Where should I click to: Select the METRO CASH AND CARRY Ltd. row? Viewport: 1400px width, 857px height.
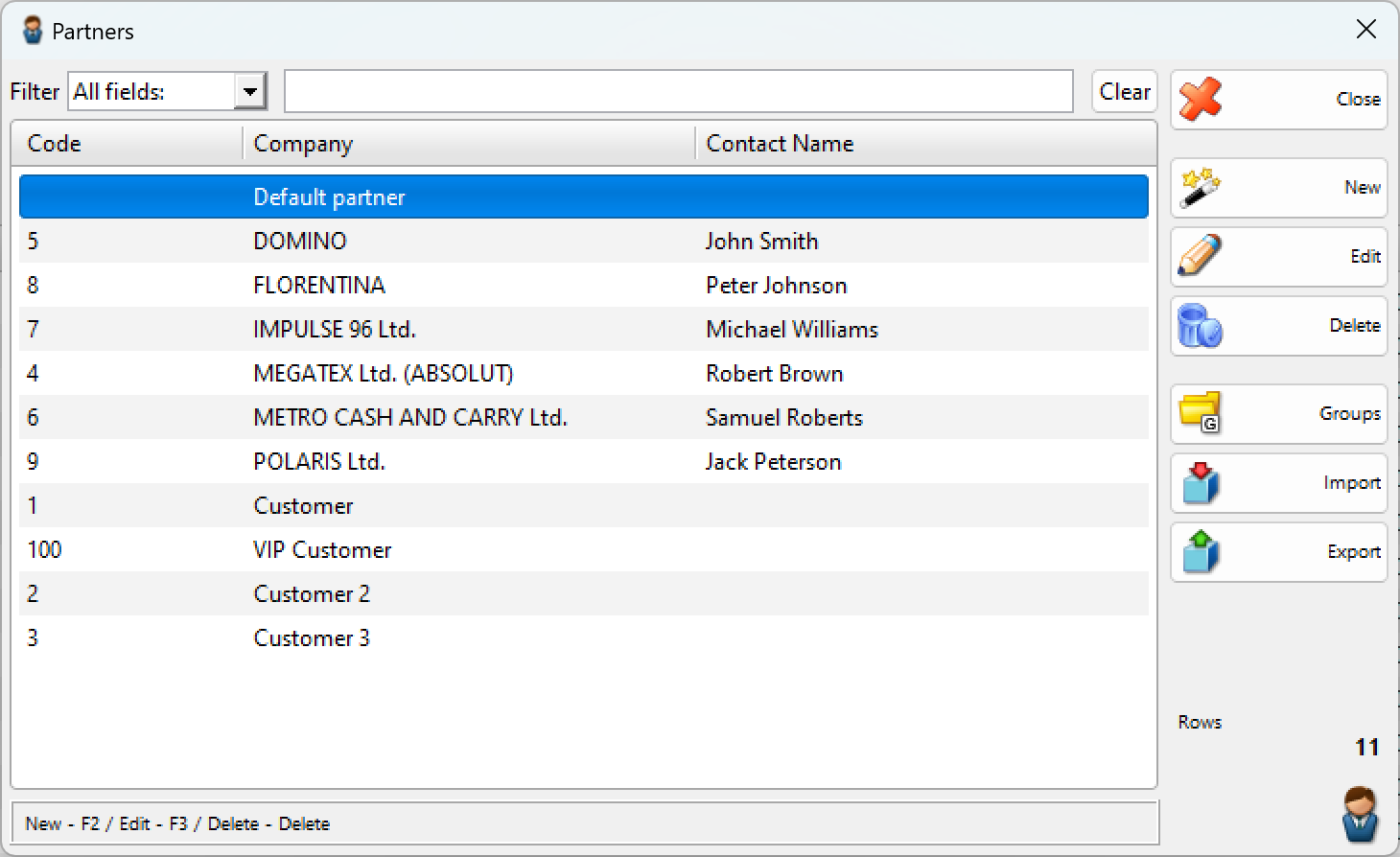point(583,417)
